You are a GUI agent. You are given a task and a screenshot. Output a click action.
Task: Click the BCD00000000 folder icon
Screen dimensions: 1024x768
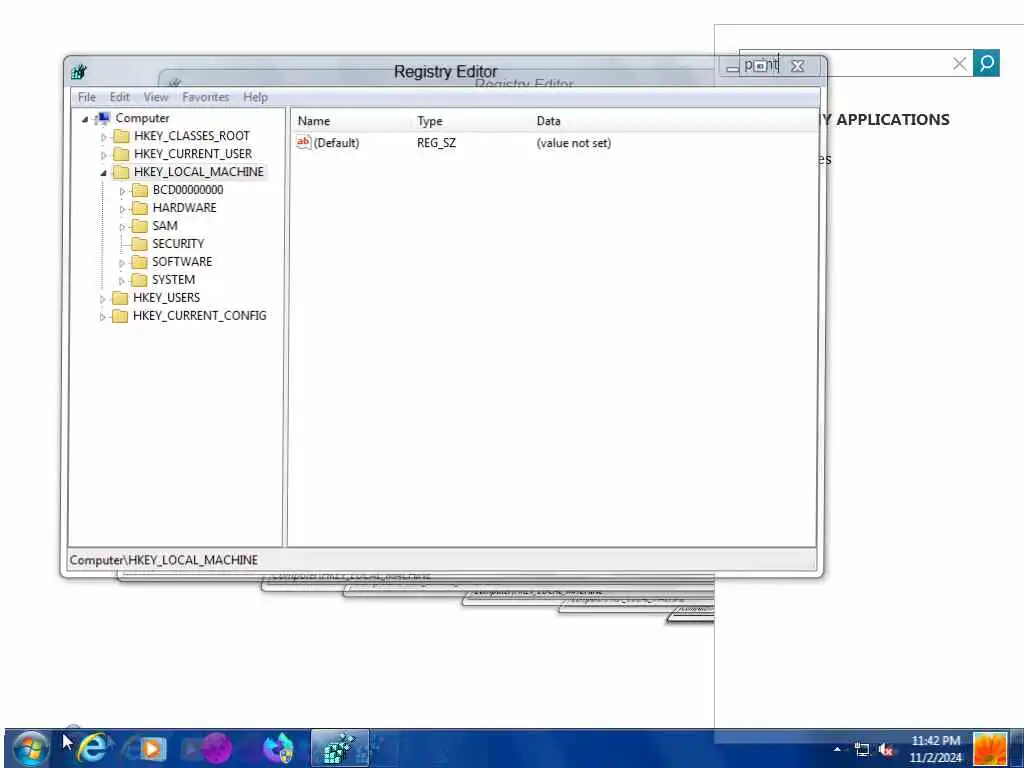[140, 190]
